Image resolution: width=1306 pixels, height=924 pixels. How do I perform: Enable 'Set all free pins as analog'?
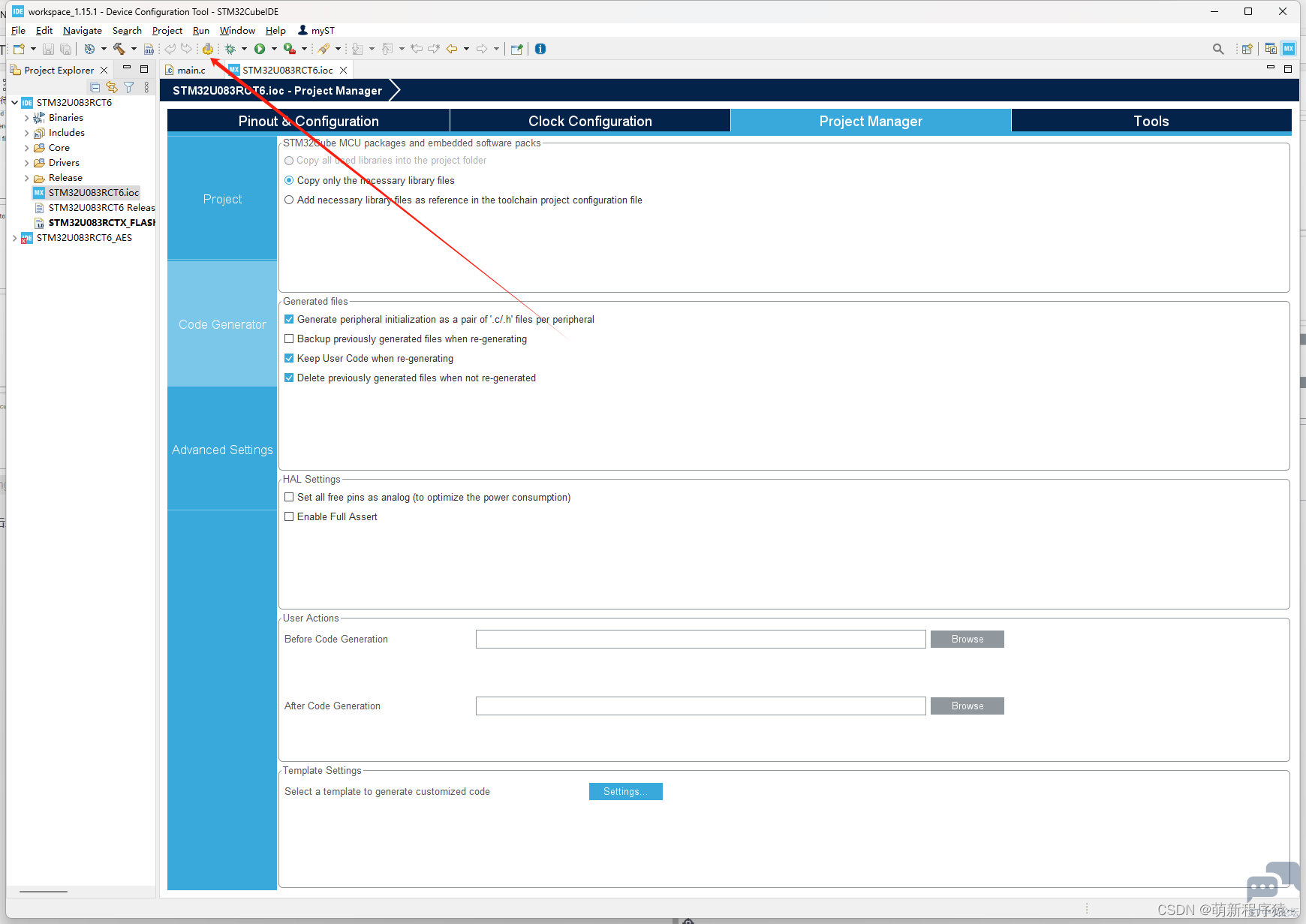pyautogui.click(x=289, y=497)
